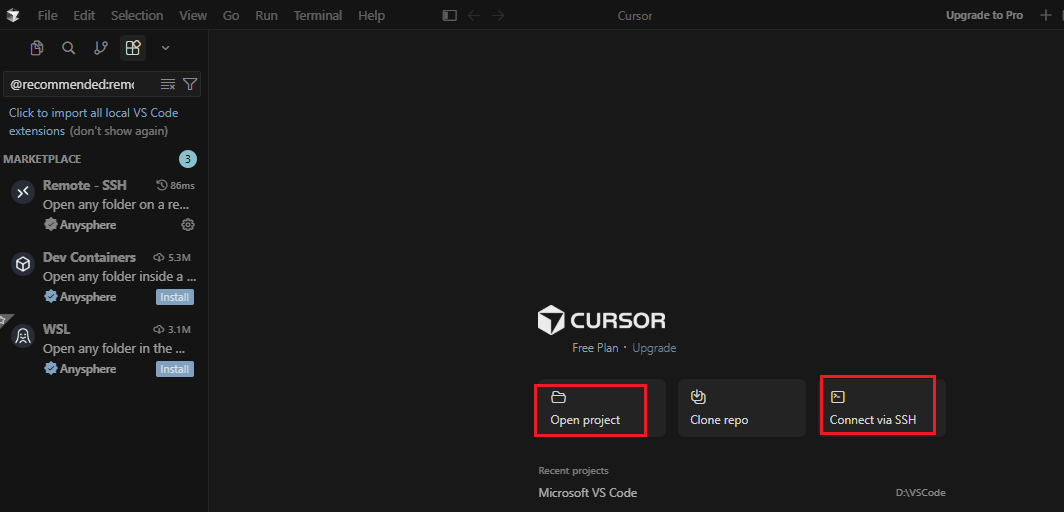
Task: Import all local VS Code extensions
Action: coord(94,121)
